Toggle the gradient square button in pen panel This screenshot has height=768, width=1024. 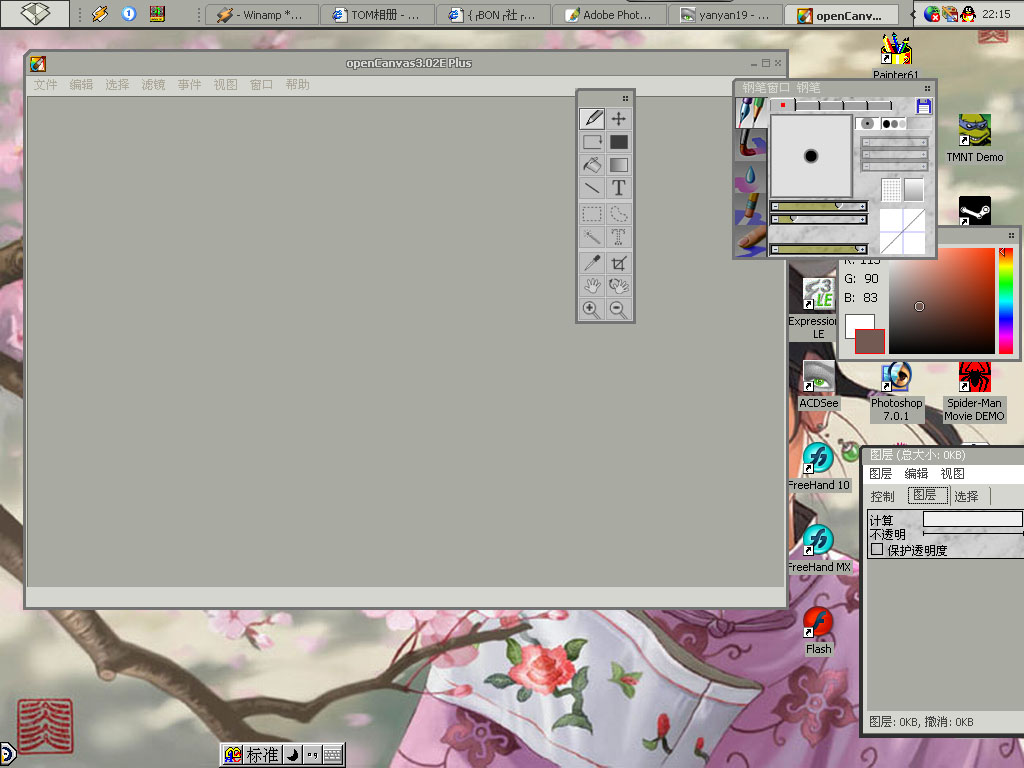pyautogui.click(x=914, y=189)
